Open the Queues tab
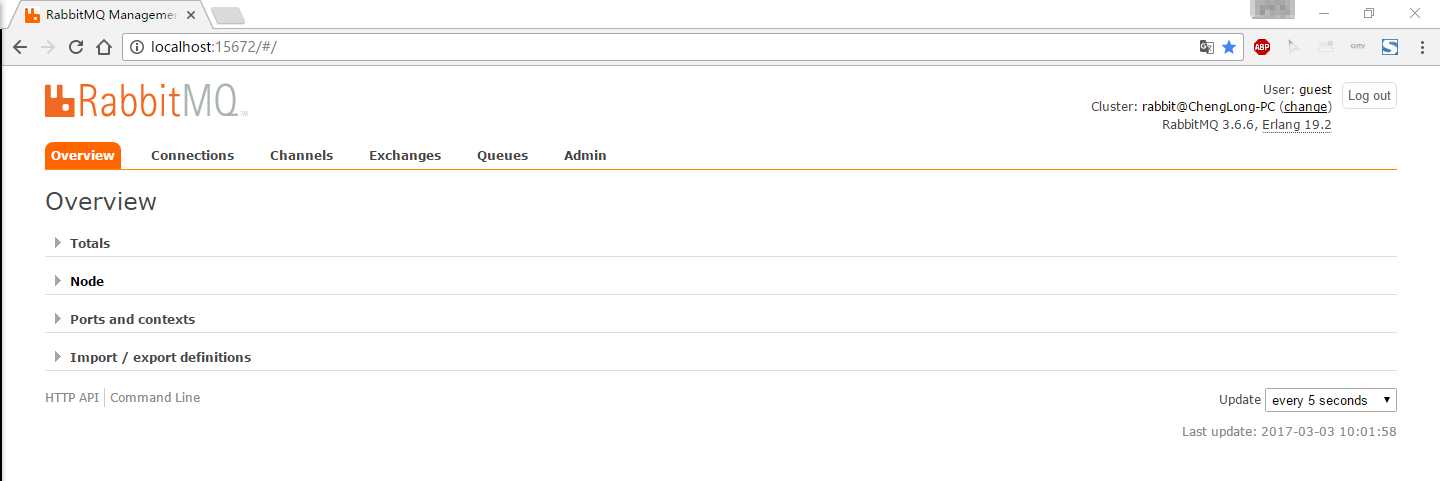This screenshot has height=481, width=1440. (x=502, y=155)
